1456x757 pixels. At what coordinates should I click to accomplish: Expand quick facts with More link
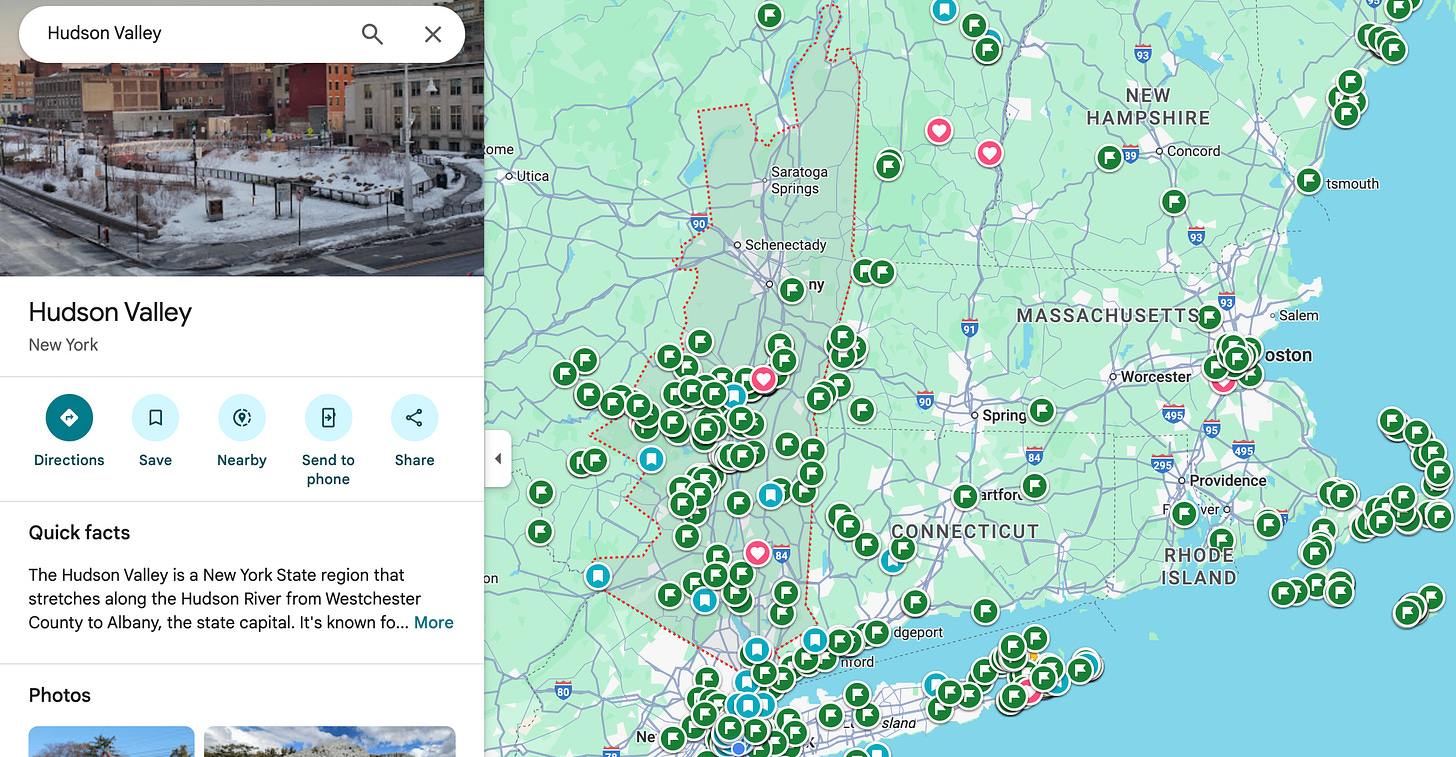click(434, 622)
